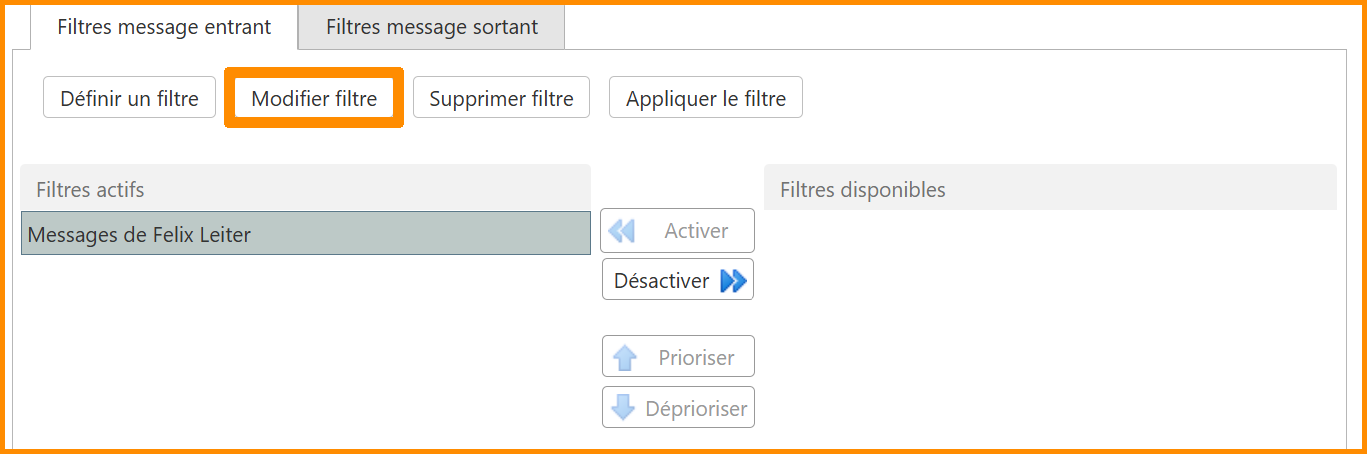Click the up arrow Prioriser icon
This screenshot has height=454, width=1367.
[x=625, y=358]
